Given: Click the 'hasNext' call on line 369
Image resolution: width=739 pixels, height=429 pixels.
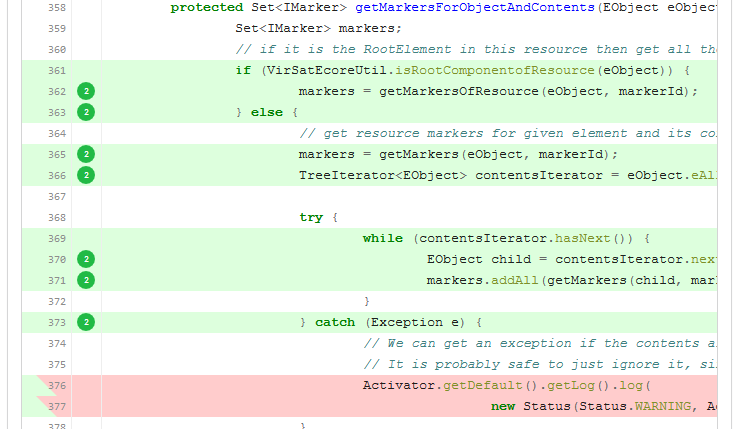Looking at the screenshot, I should tap(583, 238).
